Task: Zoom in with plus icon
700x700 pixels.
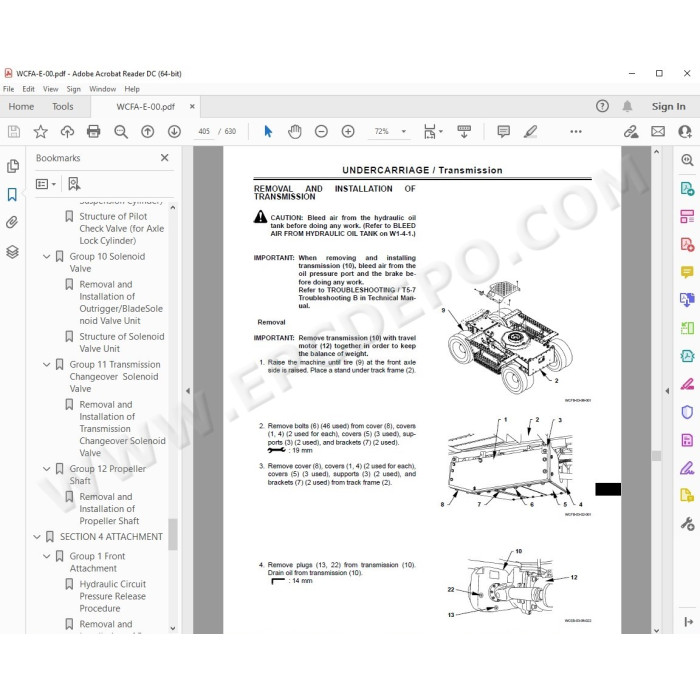Action: [348, 131]
